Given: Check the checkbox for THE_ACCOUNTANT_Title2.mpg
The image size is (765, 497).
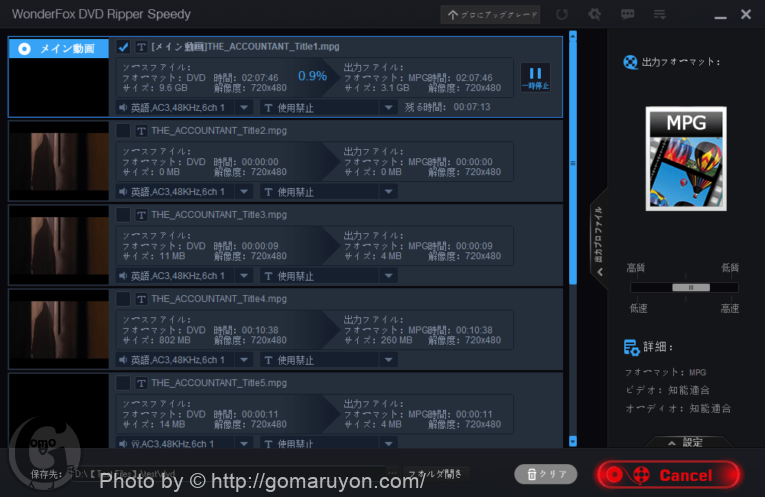Looking at the screenshot, I should [x=123, y=131].
